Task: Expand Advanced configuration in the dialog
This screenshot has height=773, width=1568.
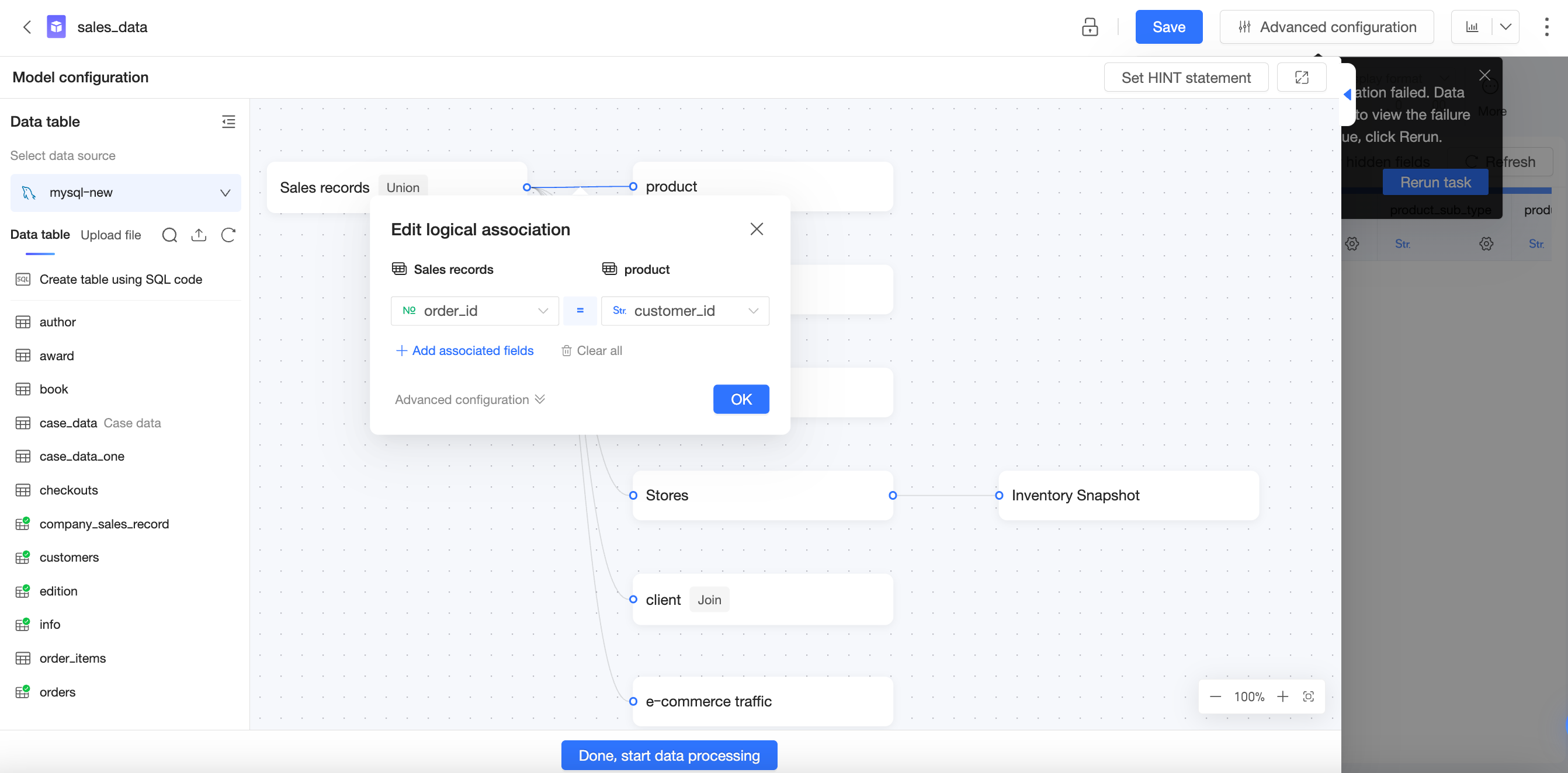Action: coord(469,399)
